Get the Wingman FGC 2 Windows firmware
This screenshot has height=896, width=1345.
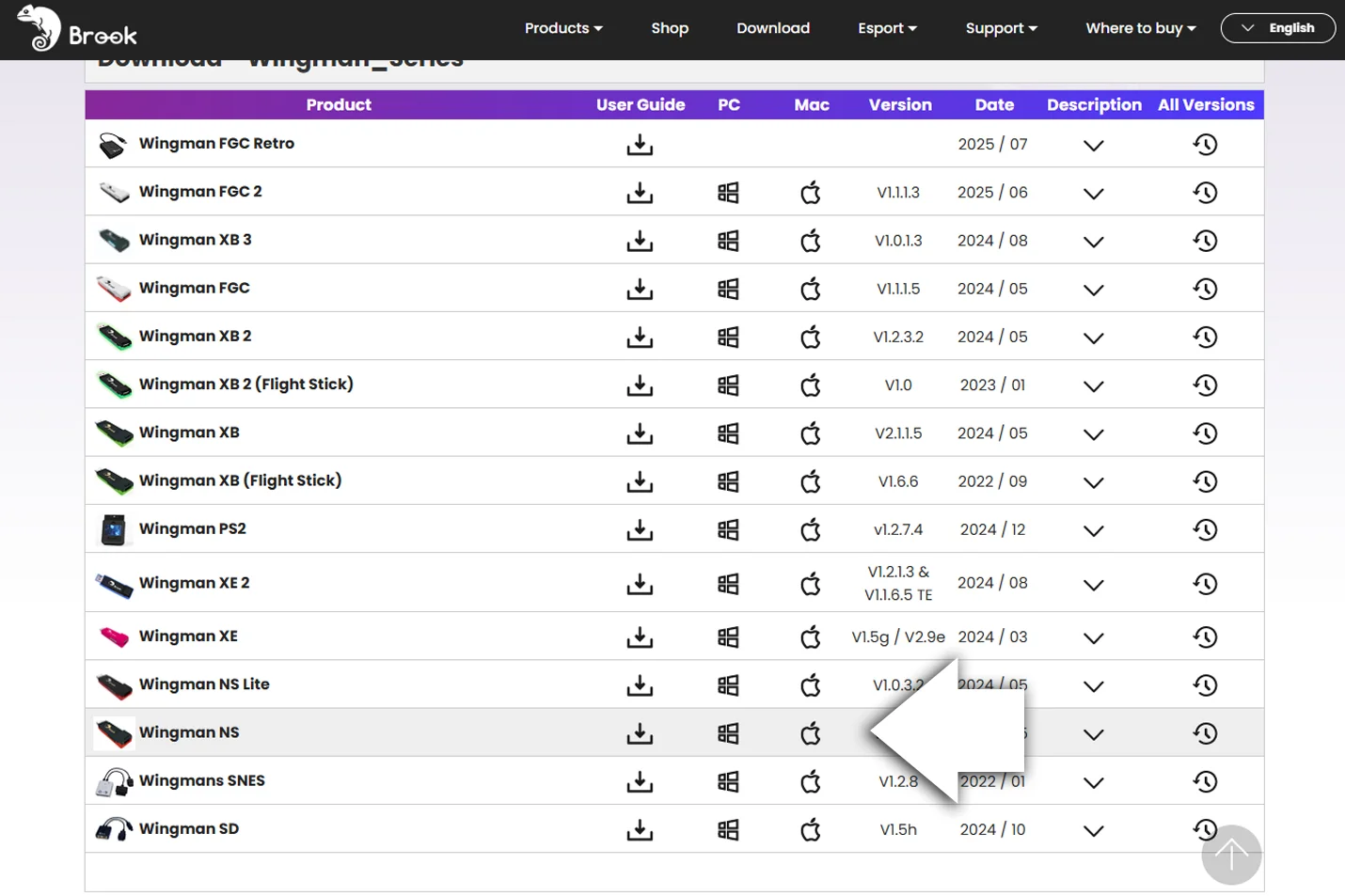point(728,193)
